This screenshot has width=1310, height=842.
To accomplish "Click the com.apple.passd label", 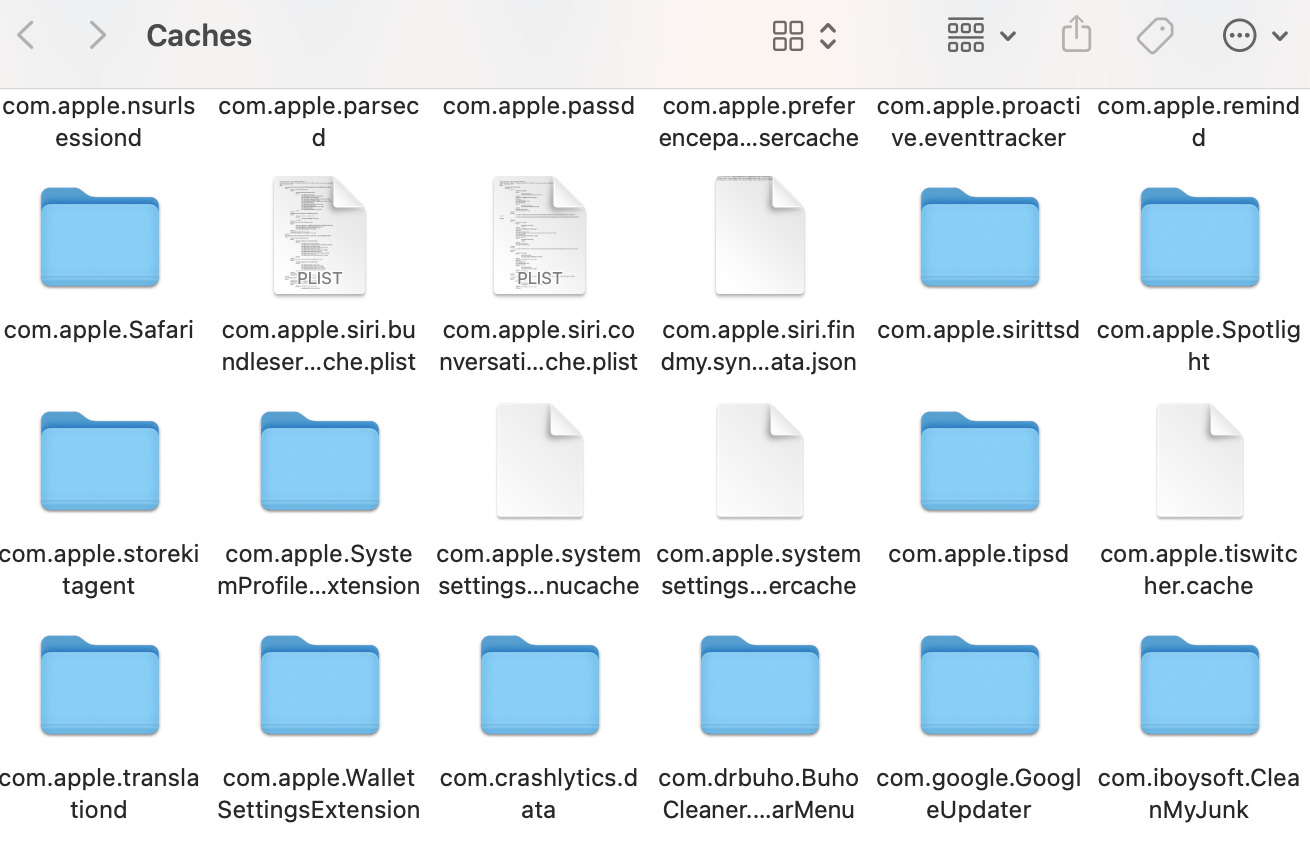I will (539, 106).
